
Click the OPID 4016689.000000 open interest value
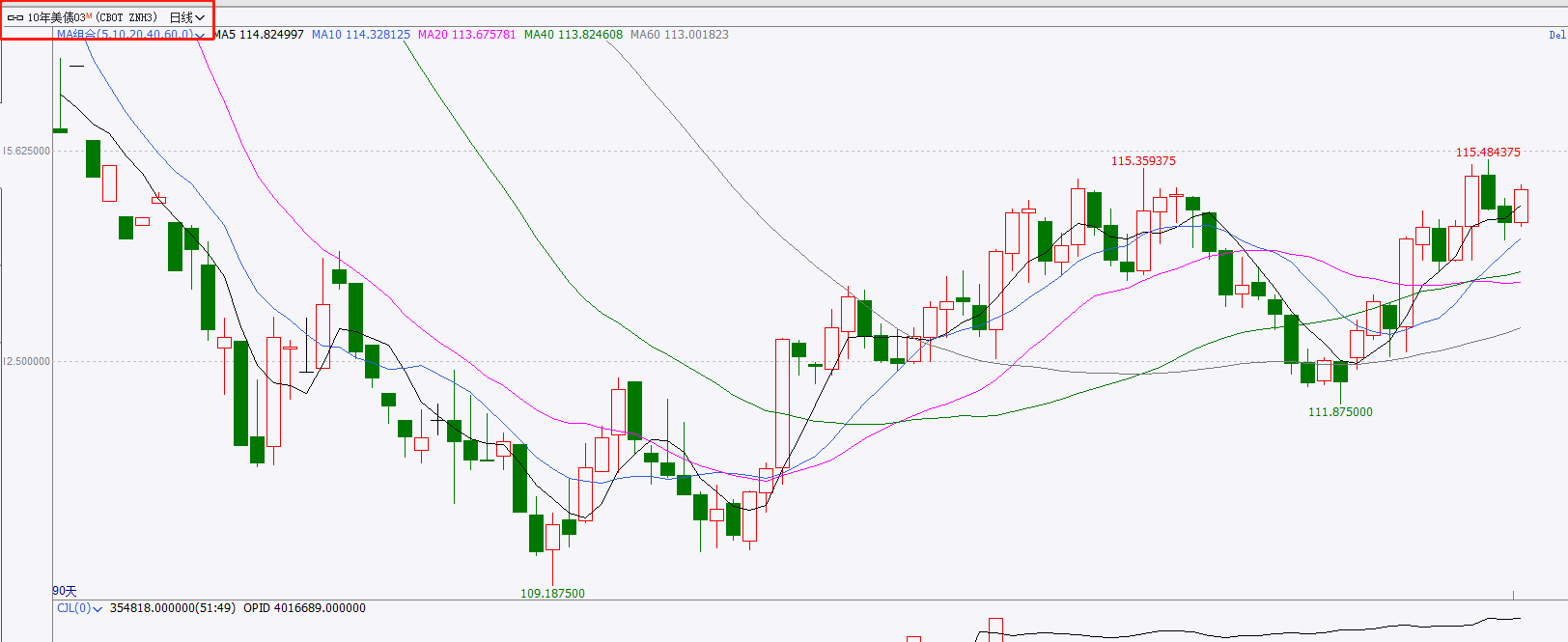pos(304,608)
